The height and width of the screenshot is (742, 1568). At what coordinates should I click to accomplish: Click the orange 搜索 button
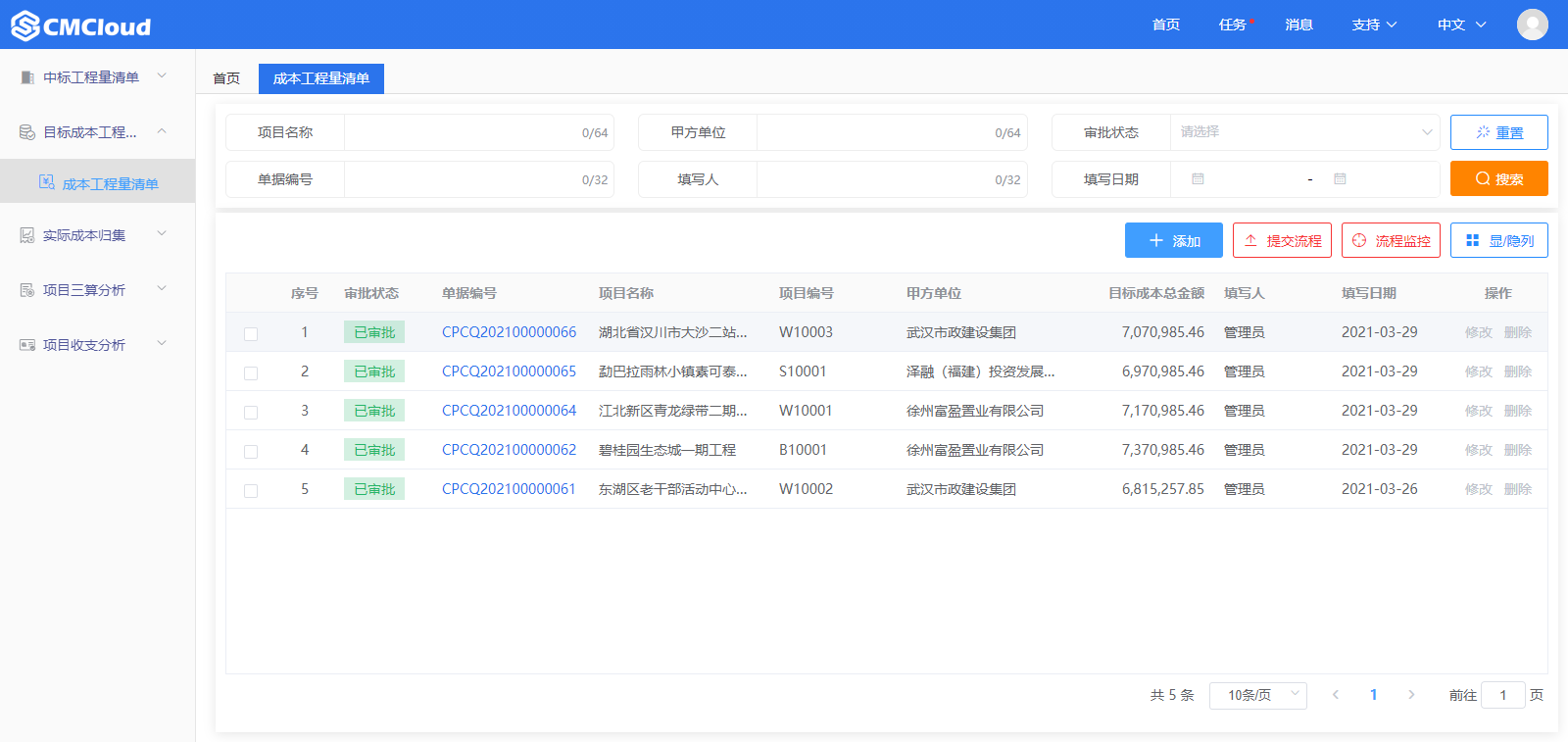(1499, 178)
